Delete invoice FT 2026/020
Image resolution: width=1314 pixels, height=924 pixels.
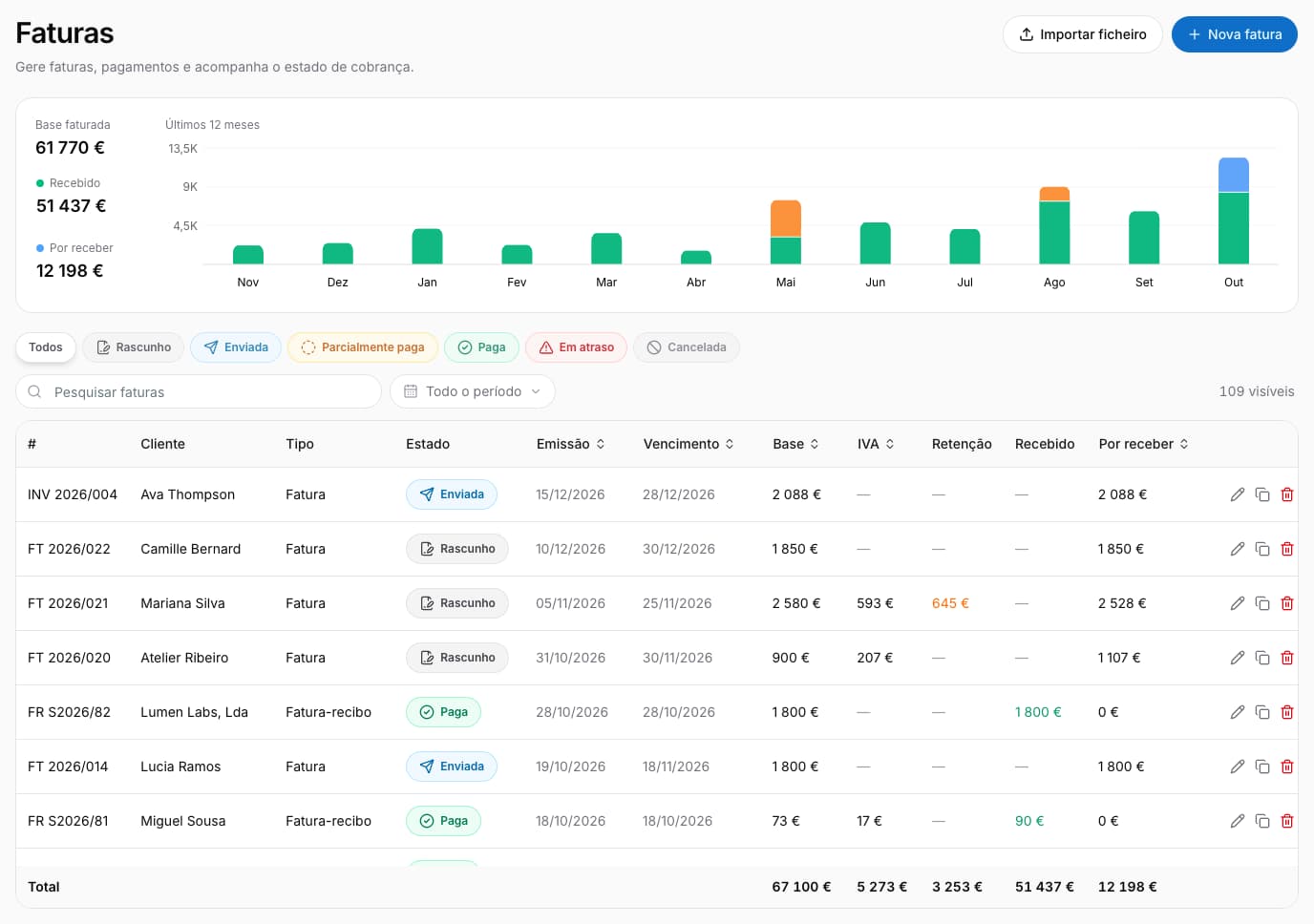[1287, 658]
